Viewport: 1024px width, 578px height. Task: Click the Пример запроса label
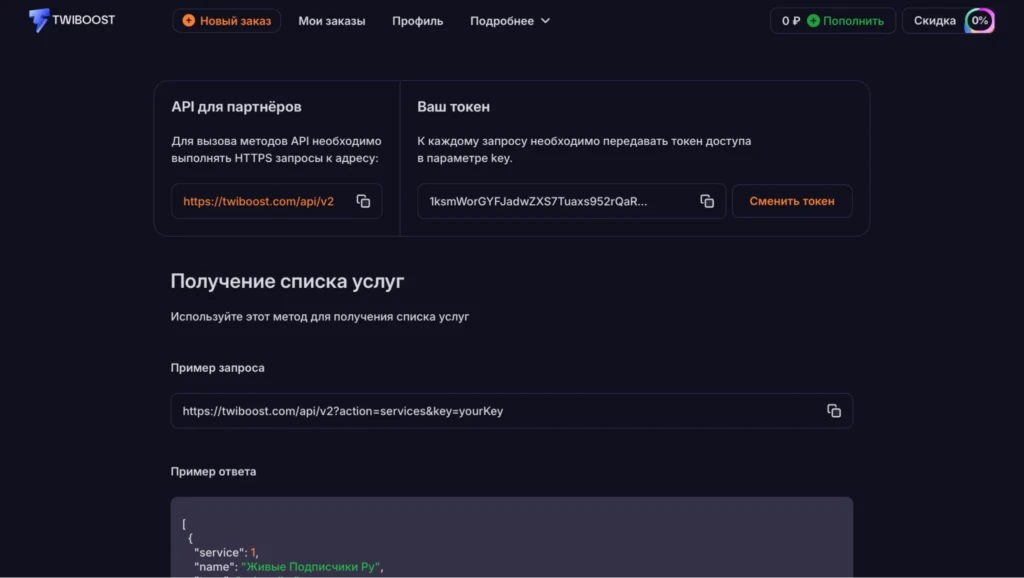(217, 368)
